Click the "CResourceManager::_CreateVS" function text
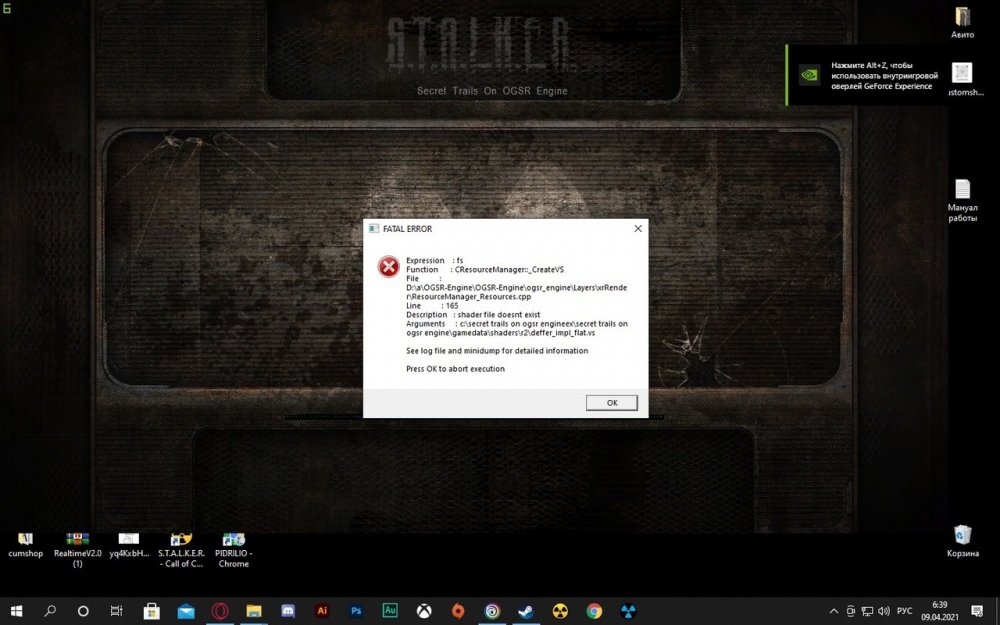The width and height of the screenshot is (1000, 625). click(509, 269)
